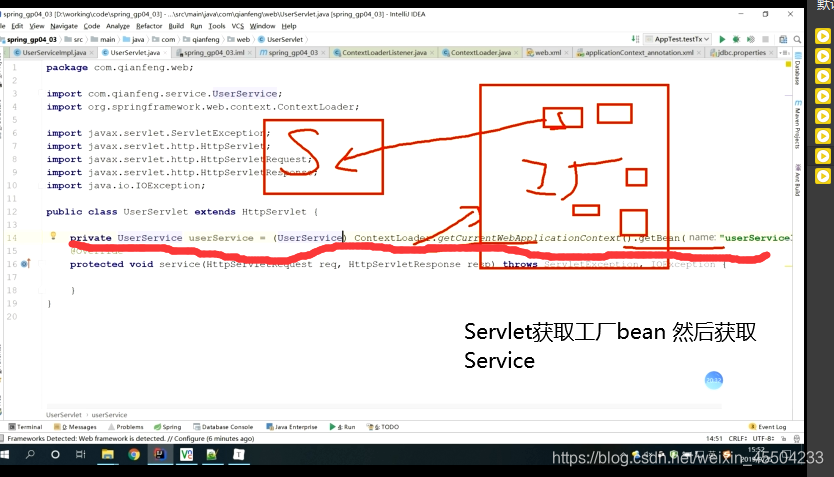Close the web.xml tab
This screenshot has height=477, width=834.
[566, 53]
